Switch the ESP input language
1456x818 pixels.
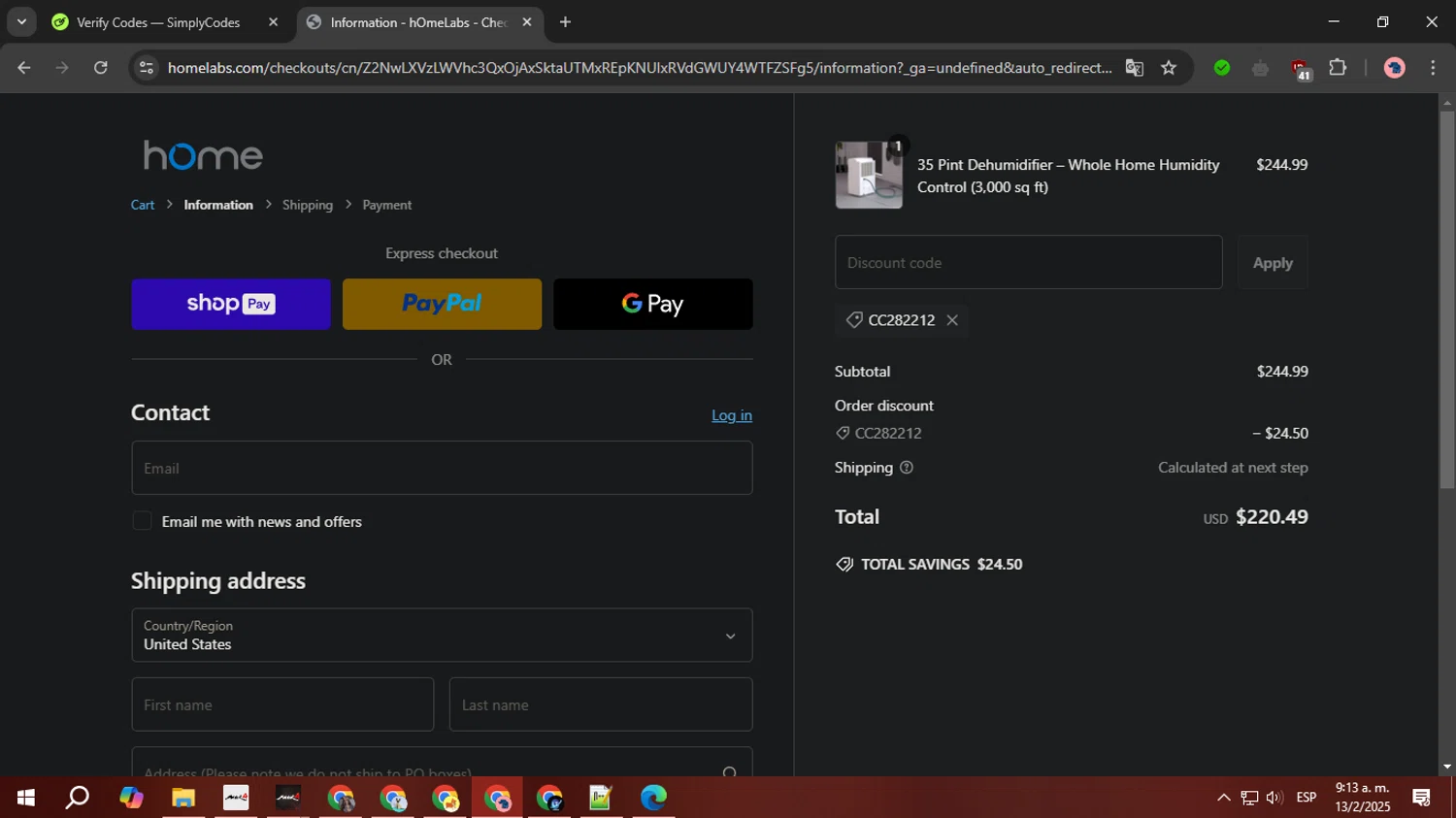(1307, 798)
